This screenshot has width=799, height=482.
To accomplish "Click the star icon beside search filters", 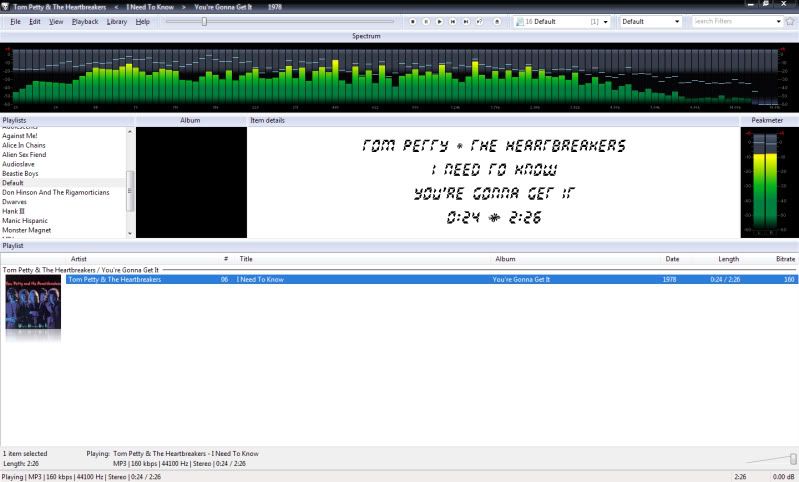I will point(790,21).
